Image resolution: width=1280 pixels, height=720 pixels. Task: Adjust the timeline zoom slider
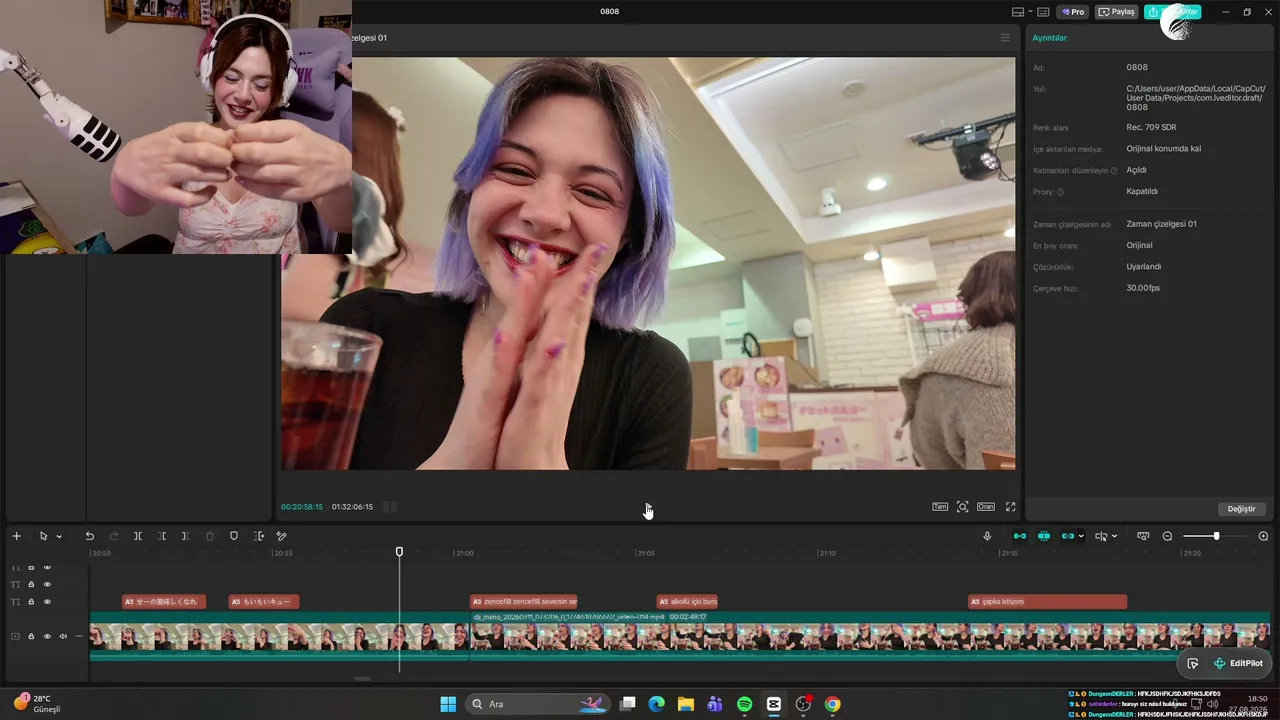1215,537
